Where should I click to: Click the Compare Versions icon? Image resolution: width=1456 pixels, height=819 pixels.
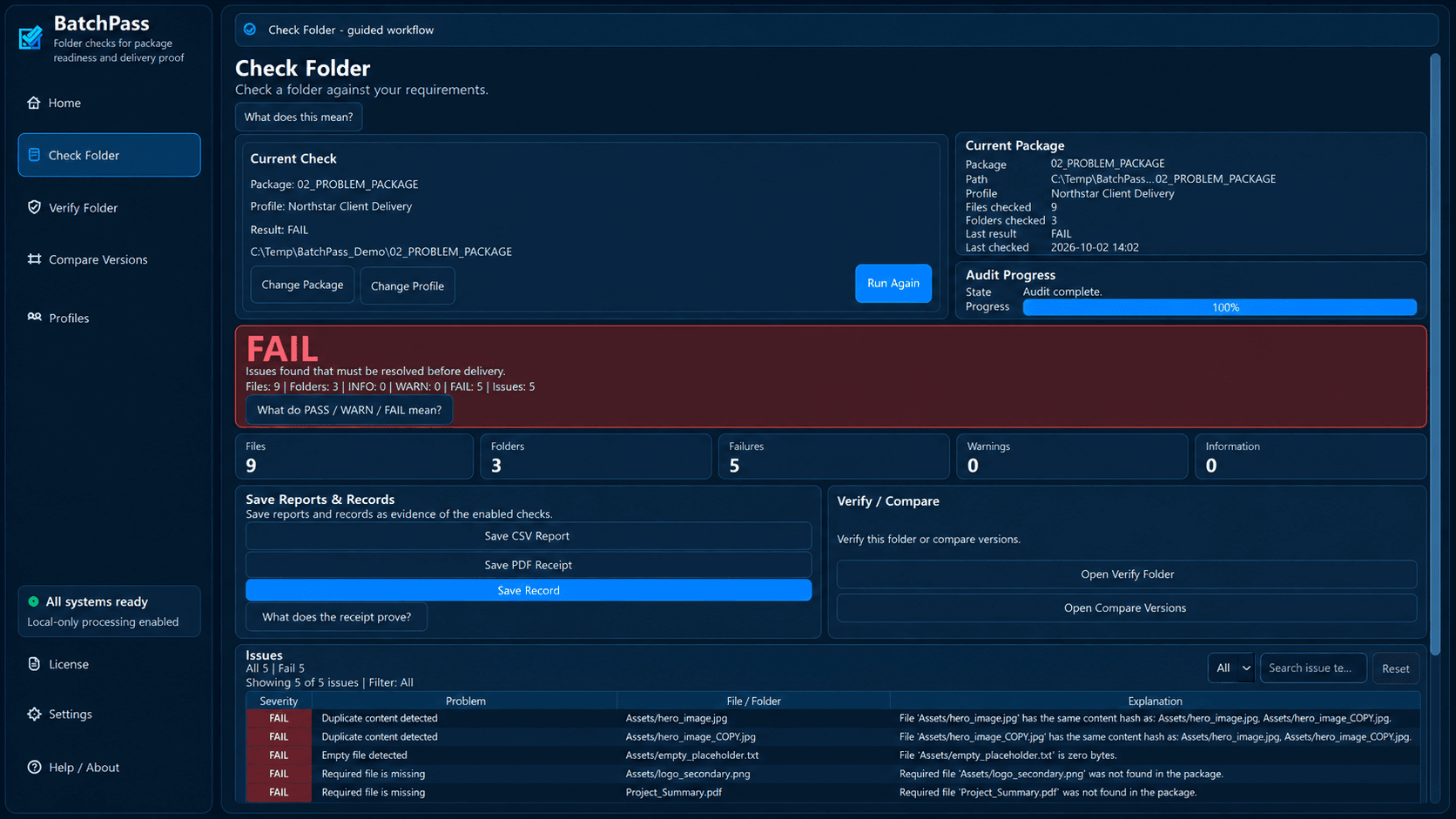[34, 259]
